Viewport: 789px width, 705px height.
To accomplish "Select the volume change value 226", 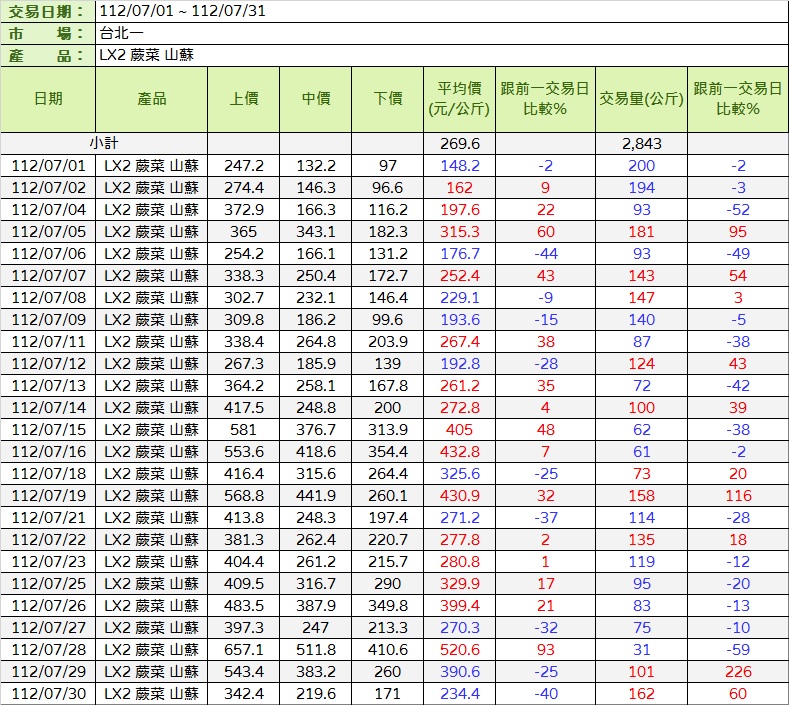I will (x=738, y=671).
